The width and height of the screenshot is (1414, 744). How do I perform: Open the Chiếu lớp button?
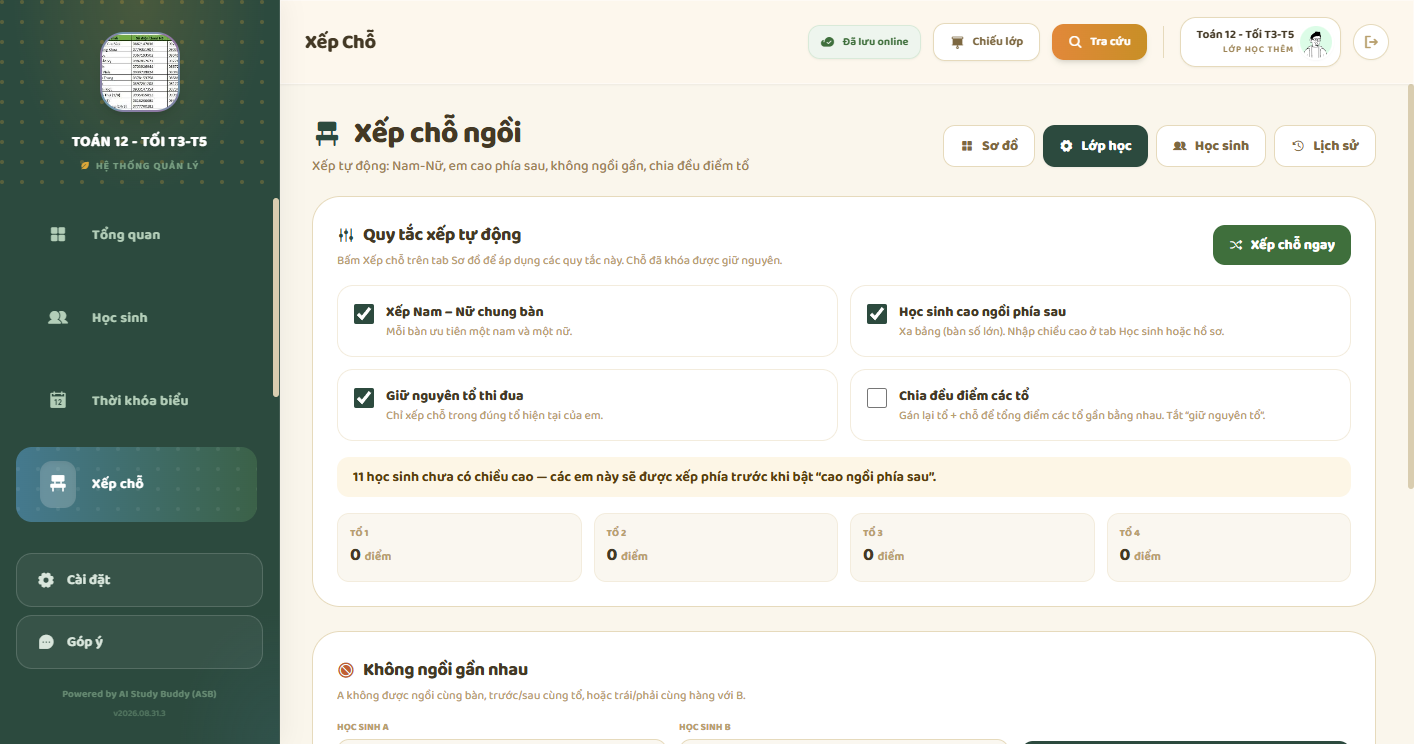click(x=986, y=42)
